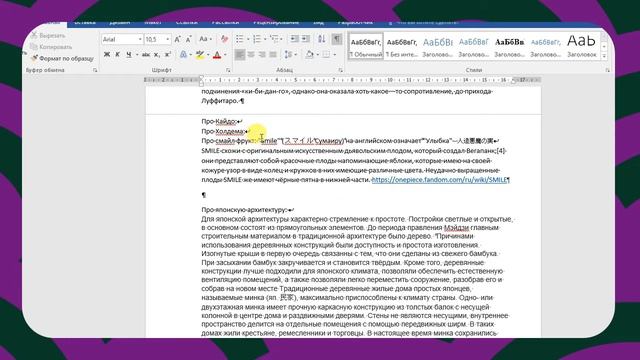
Task: Expand the full styles gallery (More arrow)
Action: (604, 56)
